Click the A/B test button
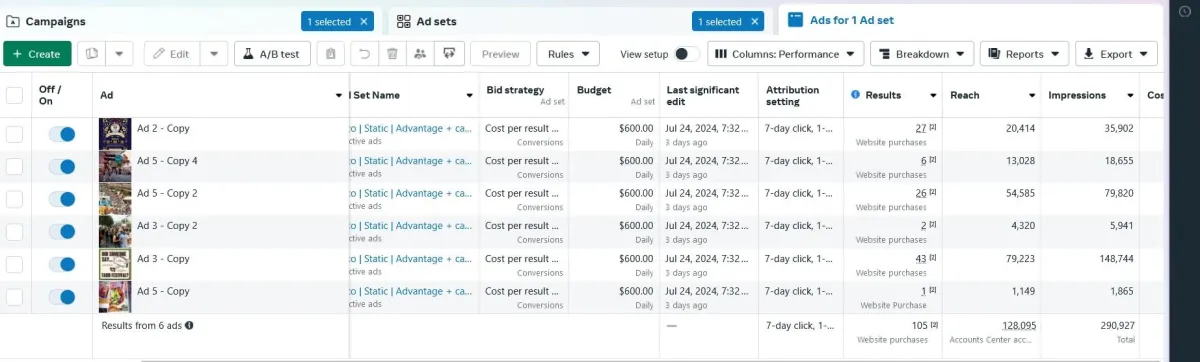Viewport: 1200px width, 362px height. pyautogui.click(x=272, y=54)
